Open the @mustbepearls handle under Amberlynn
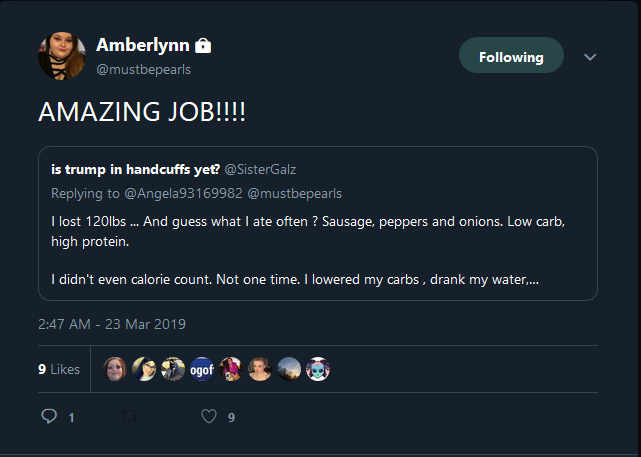Viewport: 641px width, 457px height. point(143,69)
